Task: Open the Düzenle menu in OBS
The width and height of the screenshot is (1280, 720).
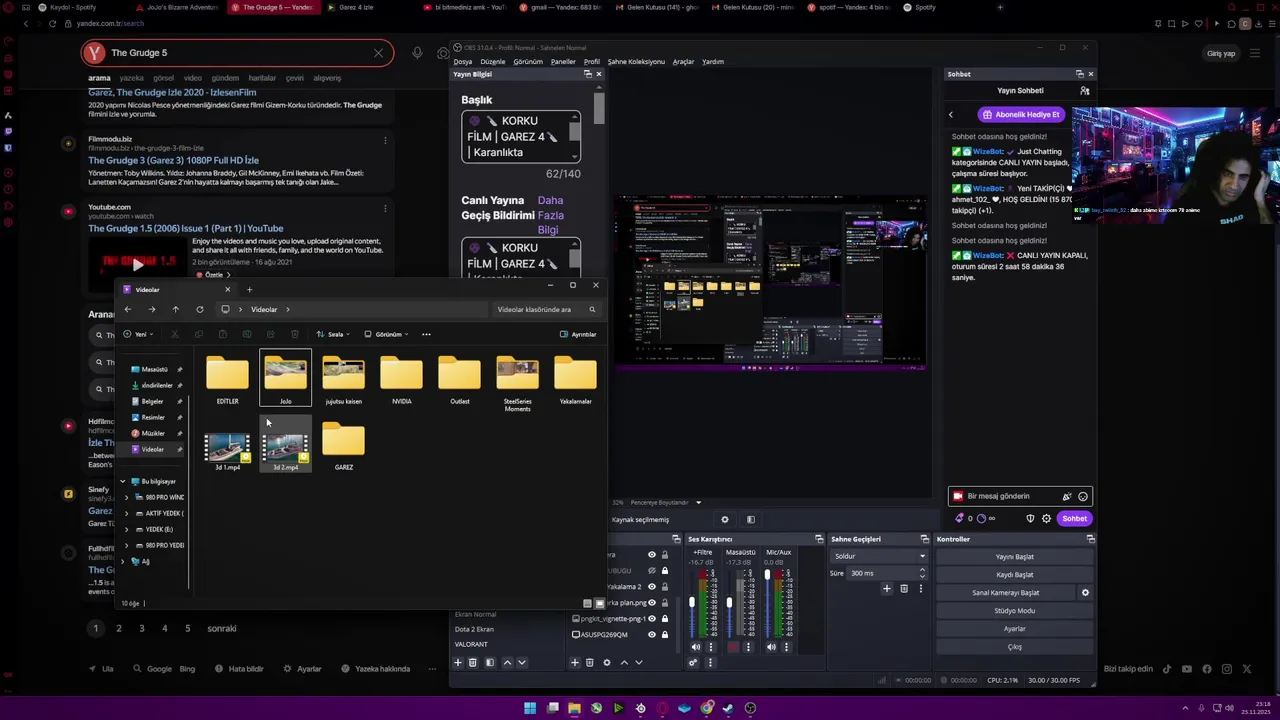Action: click(493, 61)
